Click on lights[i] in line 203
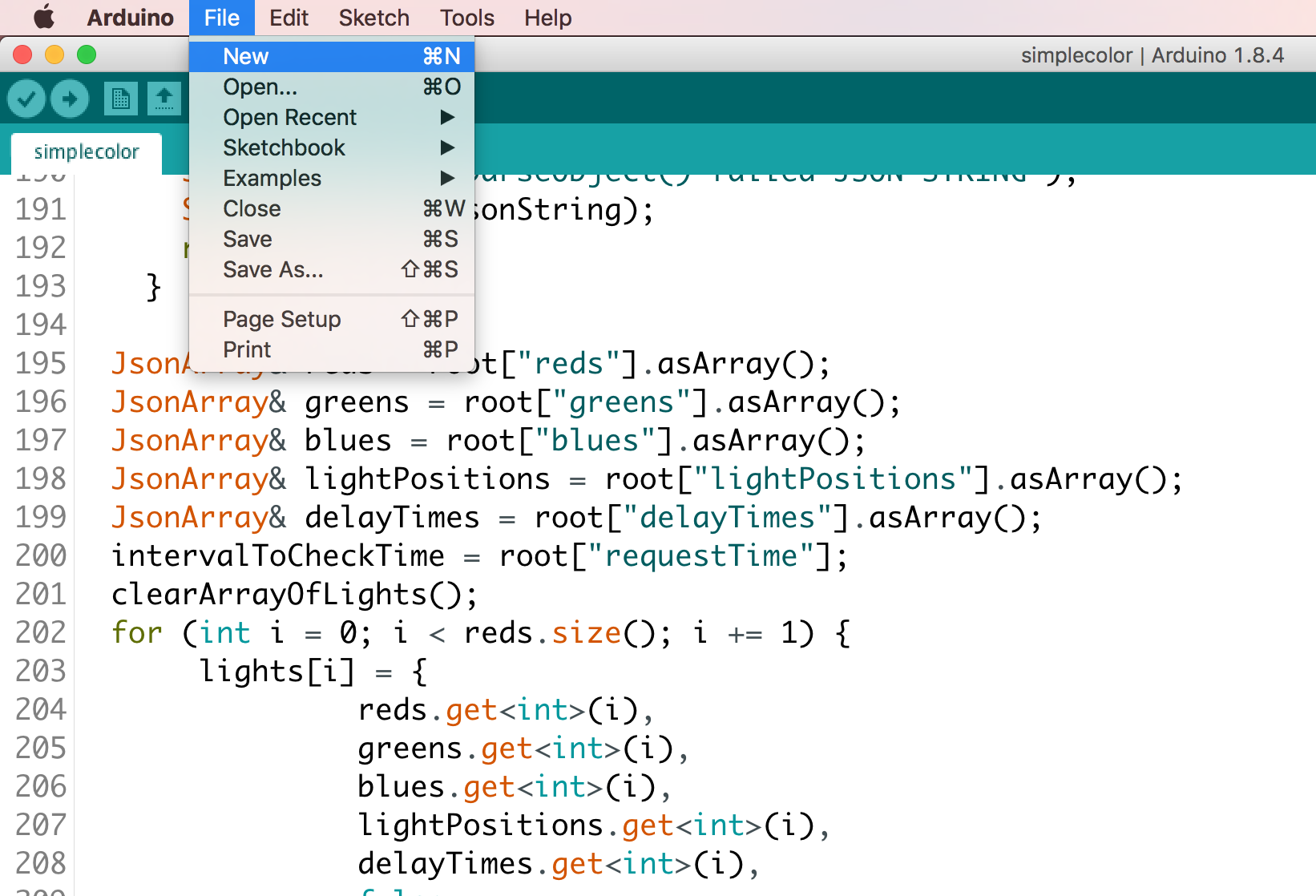This screenshot has width=1316, height=896. tap(277, 672)
